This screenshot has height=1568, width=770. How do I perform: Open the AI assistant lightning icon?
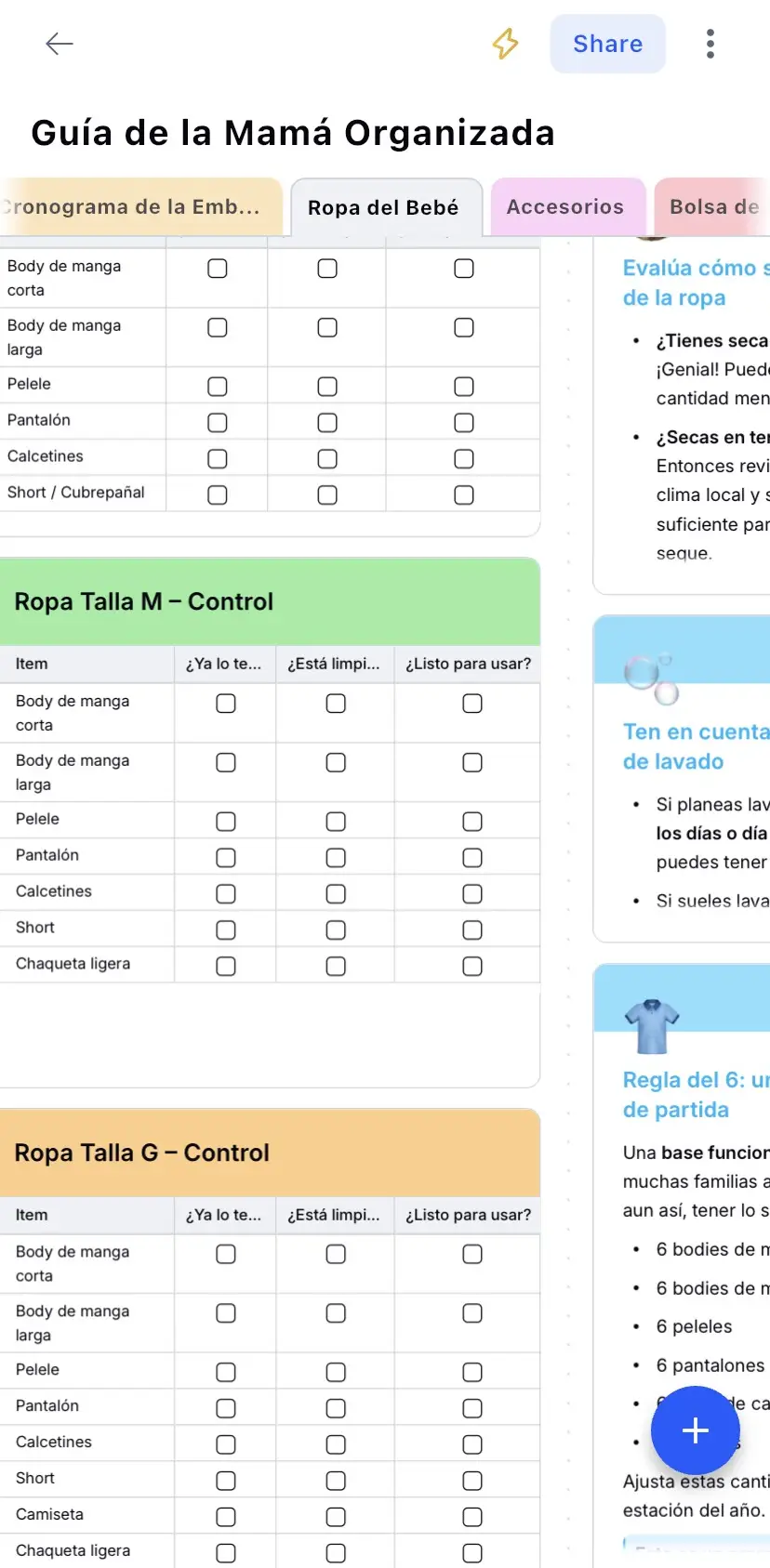coord(505,44)
